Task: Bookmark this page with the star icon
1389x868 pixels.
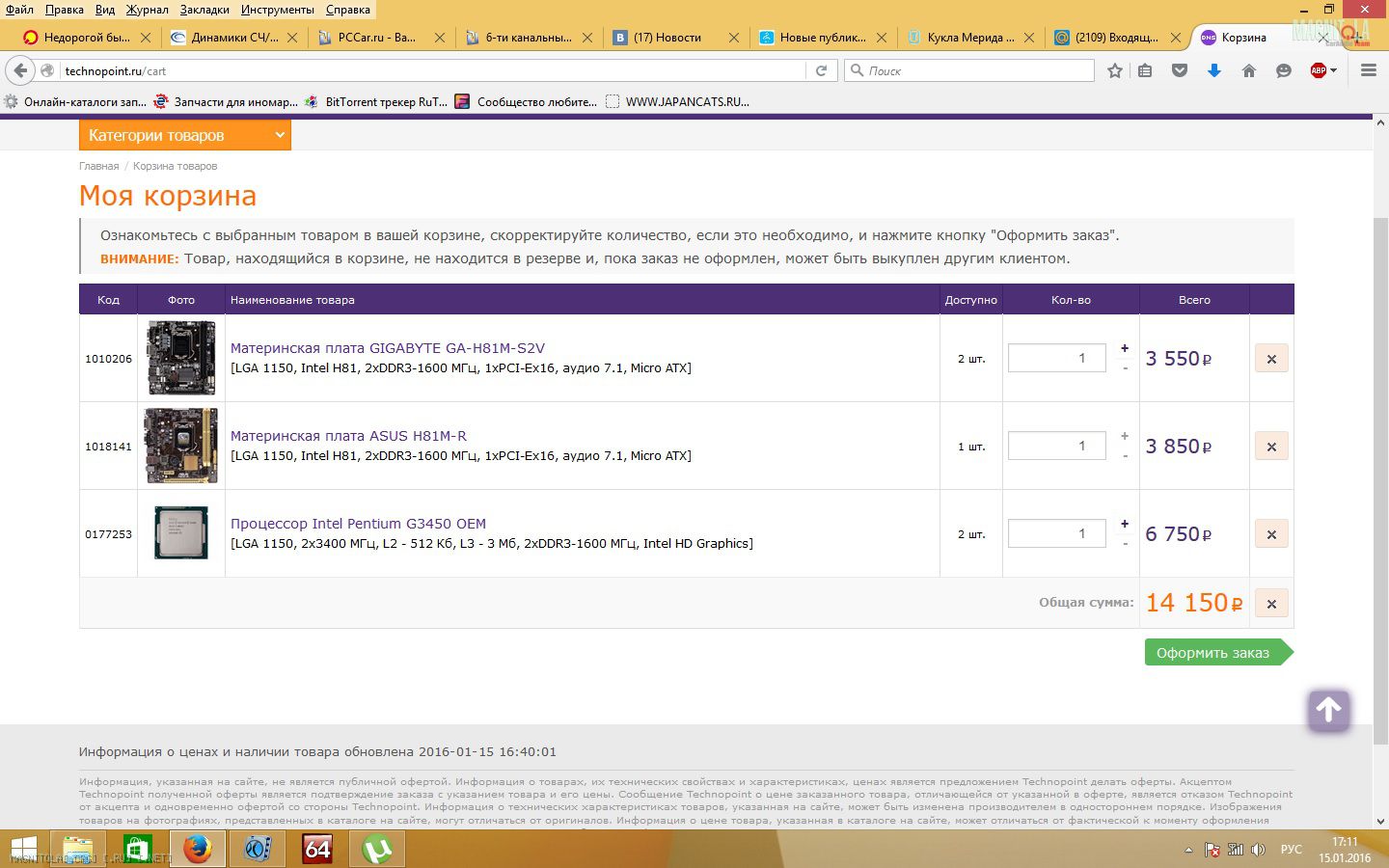Action: click(x=1115, y=70)
